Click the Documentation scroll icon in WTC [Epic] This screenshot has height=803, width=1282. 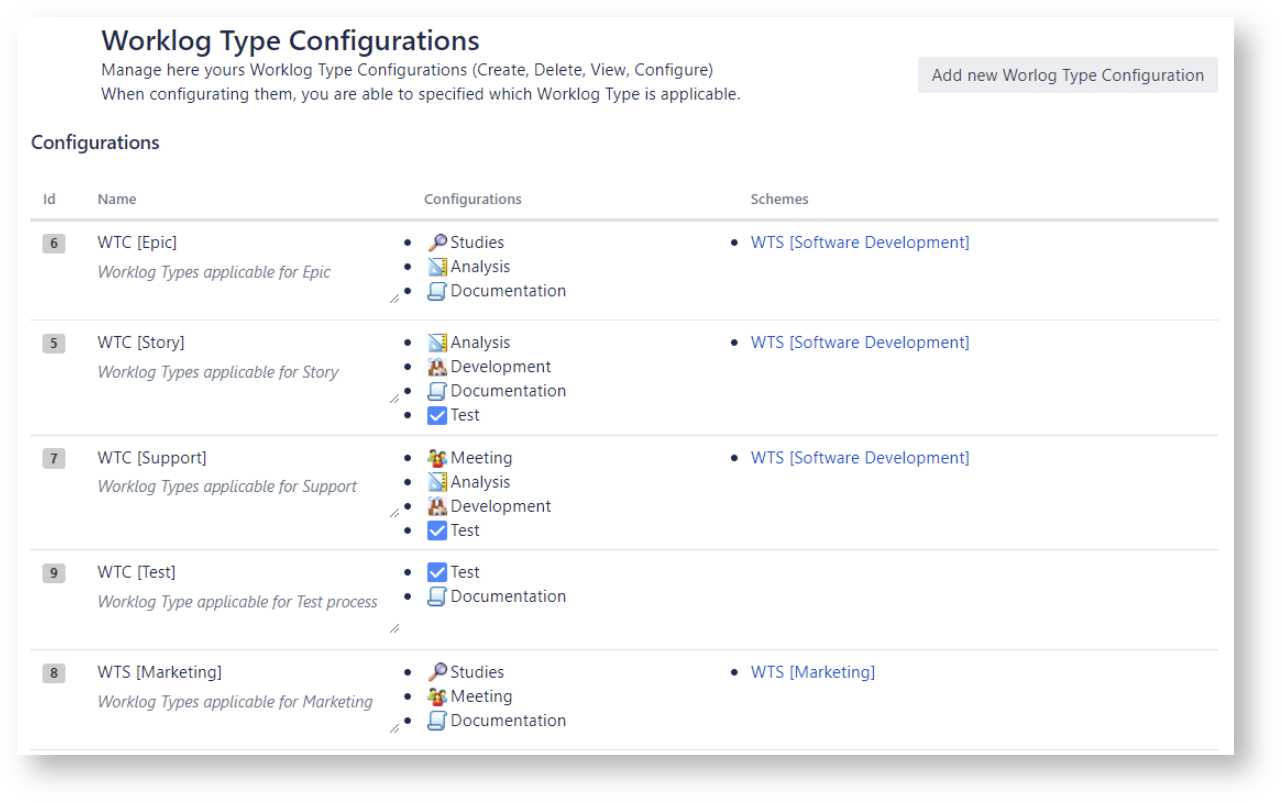tap(437, 291)
